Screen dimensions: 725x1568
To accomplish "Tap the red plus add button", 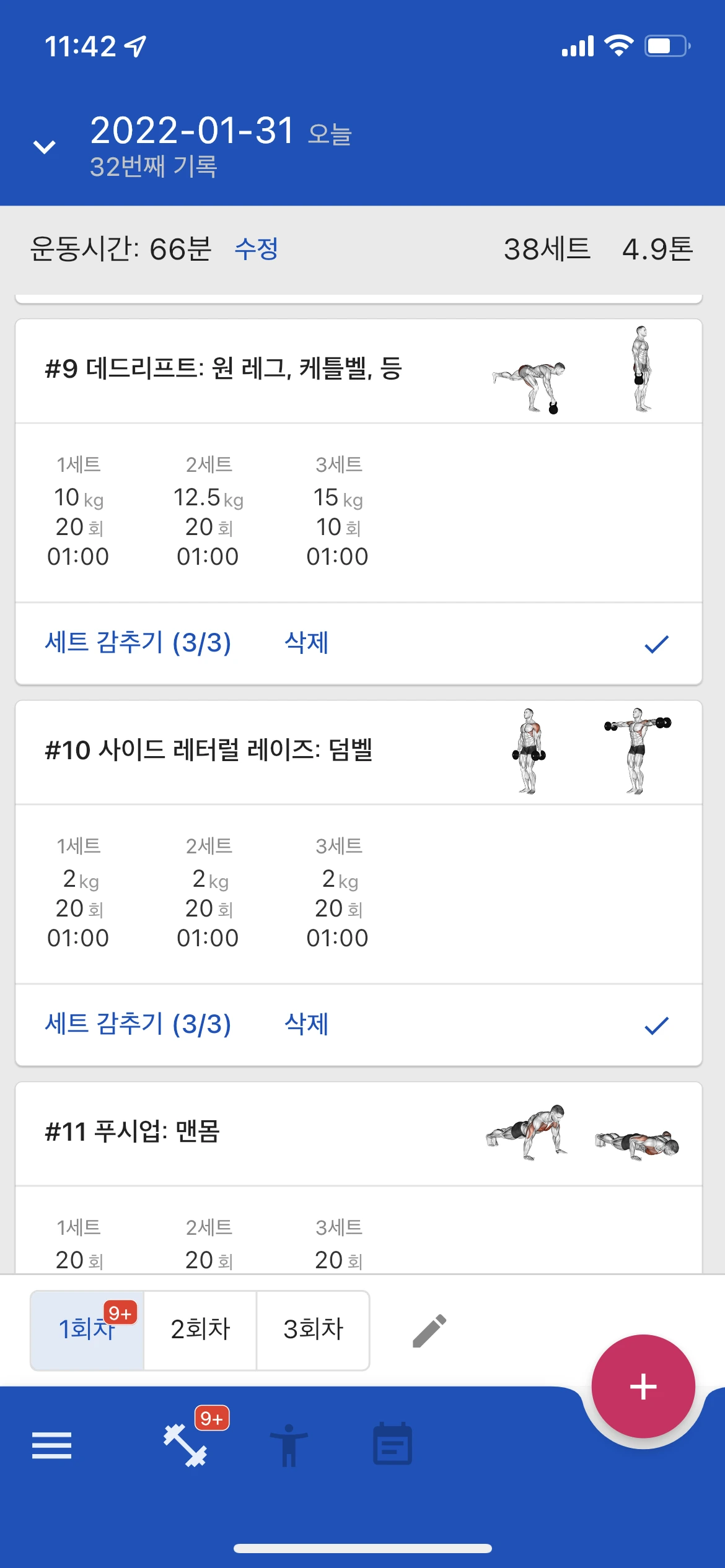I will tap(643, 1387).
